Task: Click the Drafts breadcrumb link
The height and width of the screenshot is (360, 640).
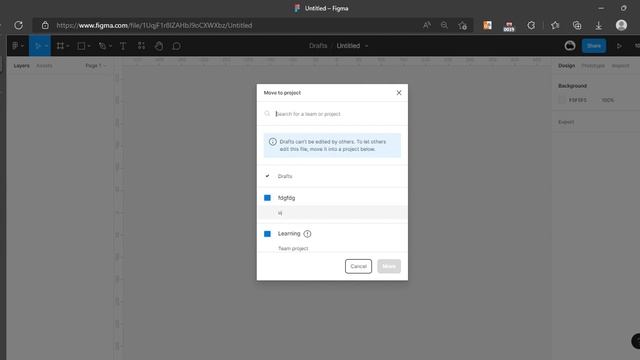Action: 318,46
